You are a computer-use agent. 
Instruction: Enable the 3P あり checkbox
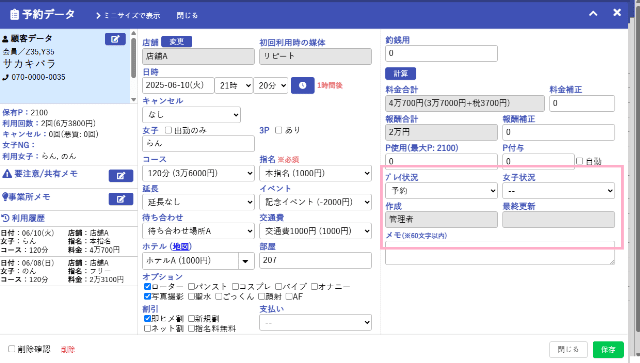tap(279, 130)
